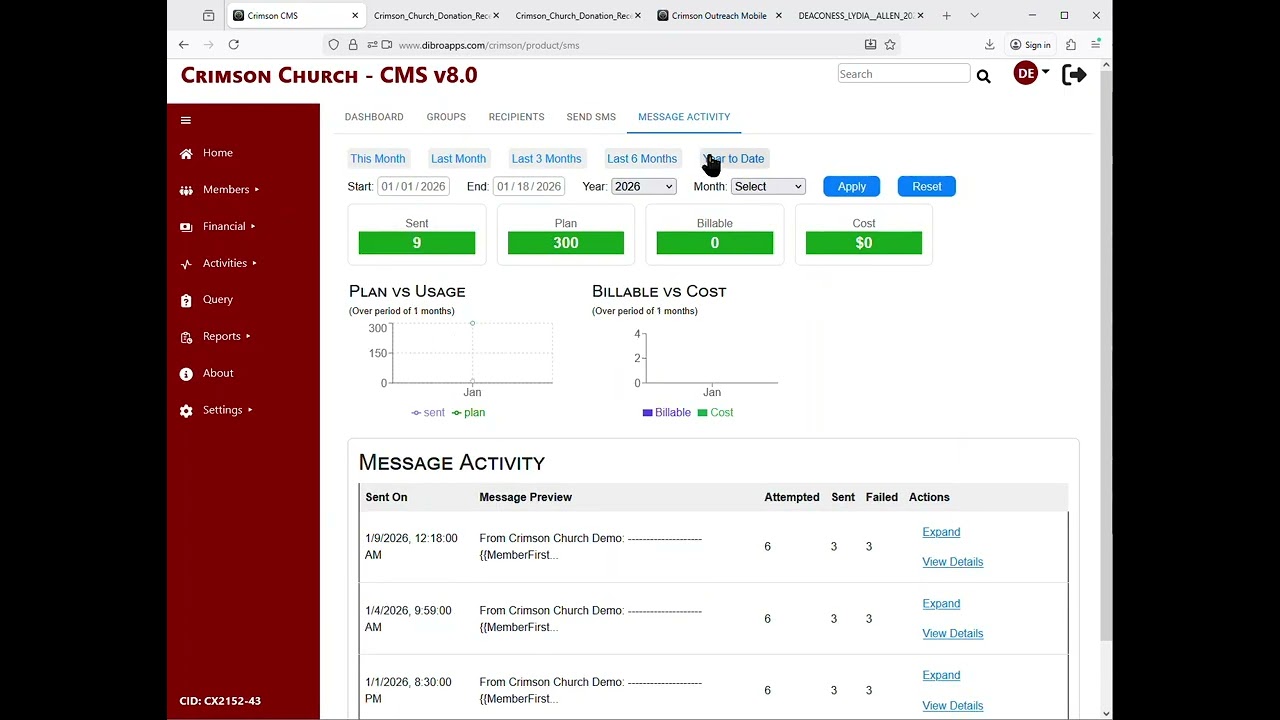Viewport: 1280px width, 720px height.
Task: Click the Sent 9 counter
Action: point(417,243)
